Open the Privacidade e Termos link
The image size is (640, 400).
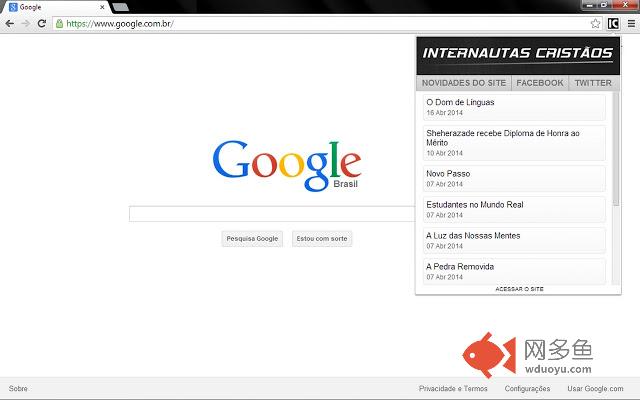(x=453, y=389)
